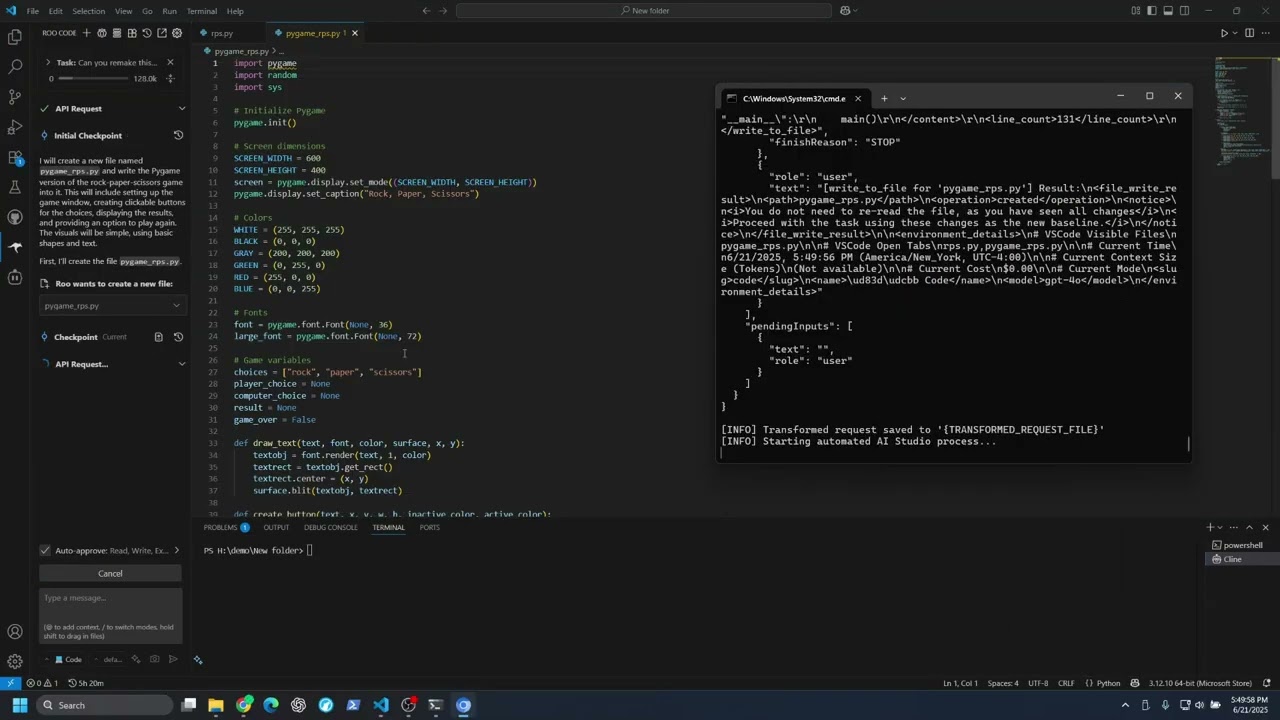Viewport: 1280px width, 720px height.
Task: Open the GitHub view in activity bar
Action: [15, 217]
